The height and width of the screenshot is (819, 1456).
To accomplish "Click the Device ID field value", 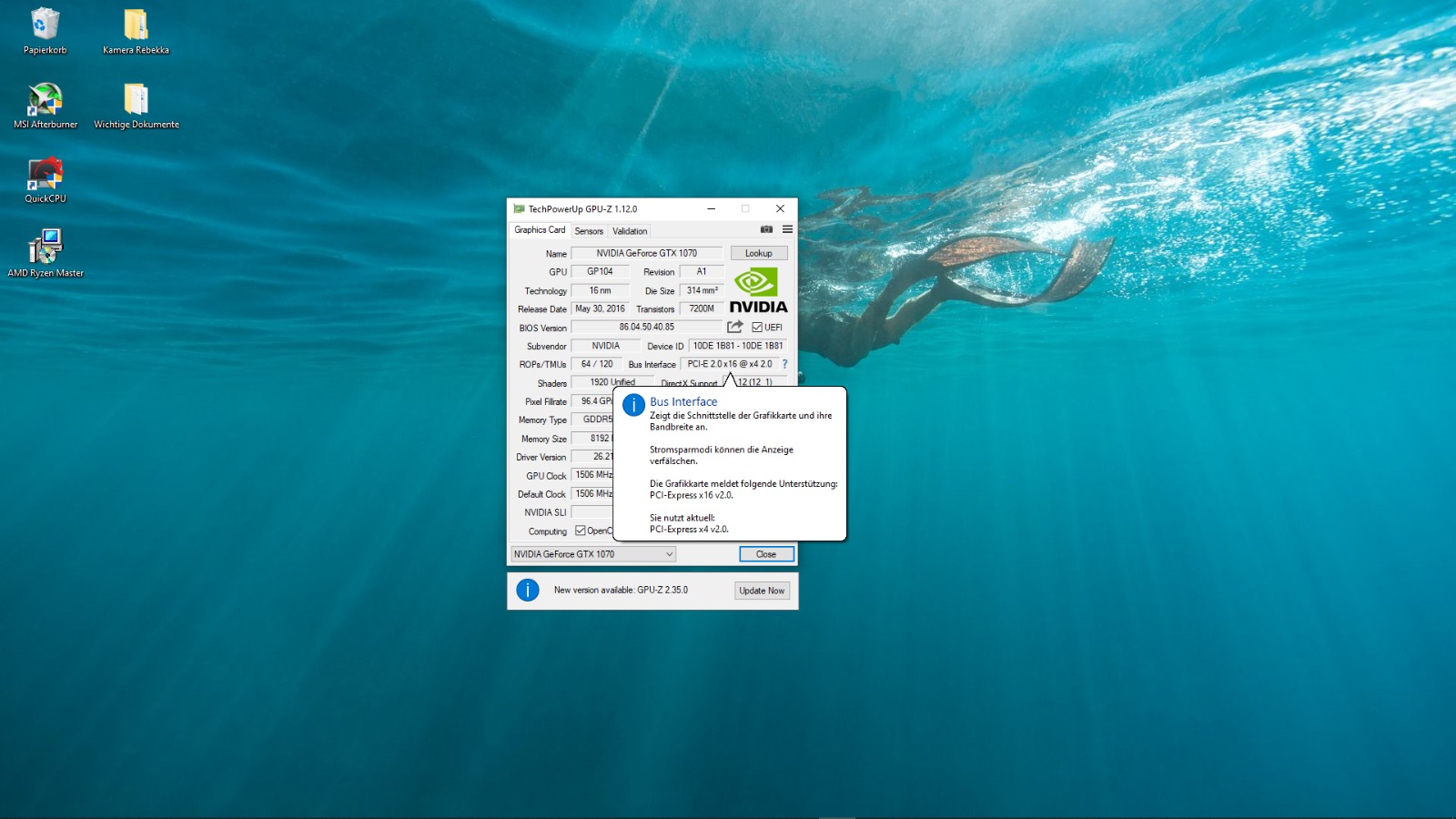I will 738,346.
